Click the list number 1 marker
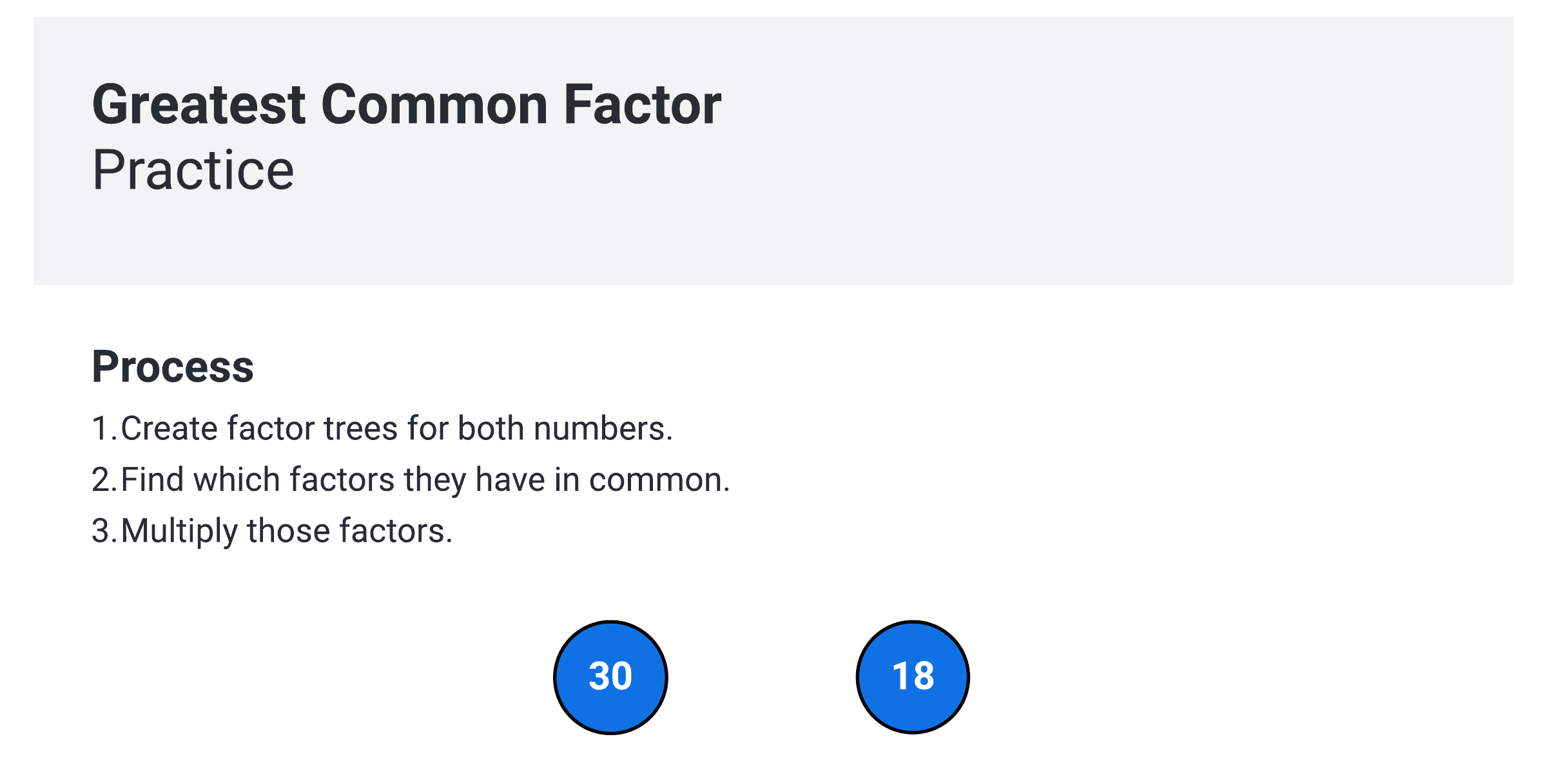 (104, 428)
